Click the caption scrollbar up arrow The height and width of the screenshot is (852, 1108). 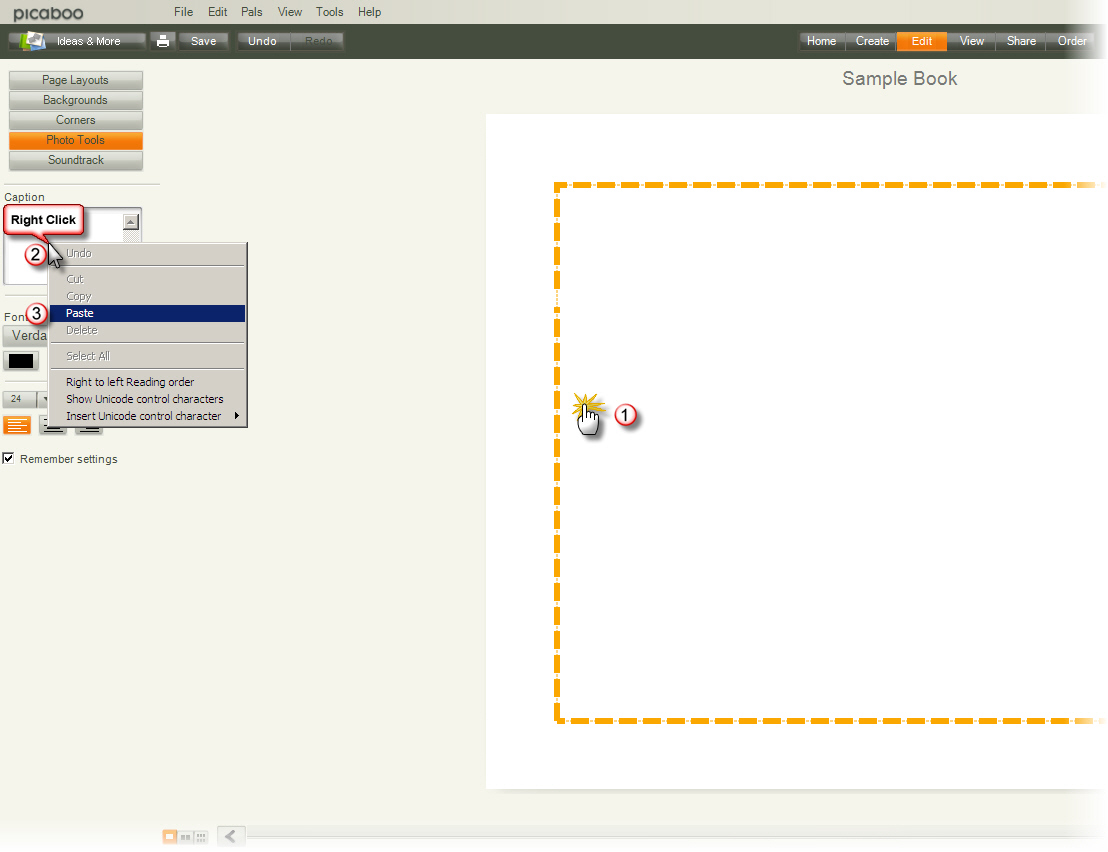[x=130, y=222]
